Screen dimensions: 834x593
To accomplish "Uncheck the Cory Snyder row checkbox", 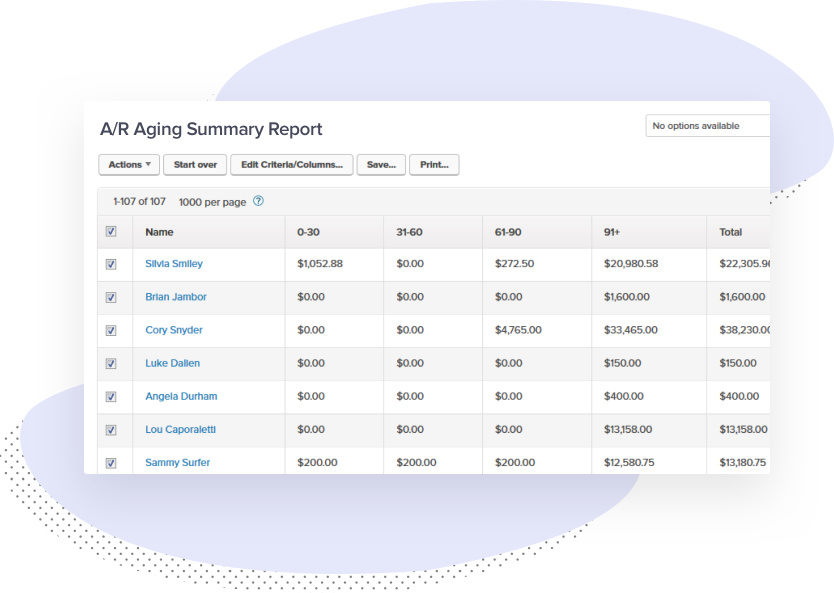I will [x=111, y=330].
